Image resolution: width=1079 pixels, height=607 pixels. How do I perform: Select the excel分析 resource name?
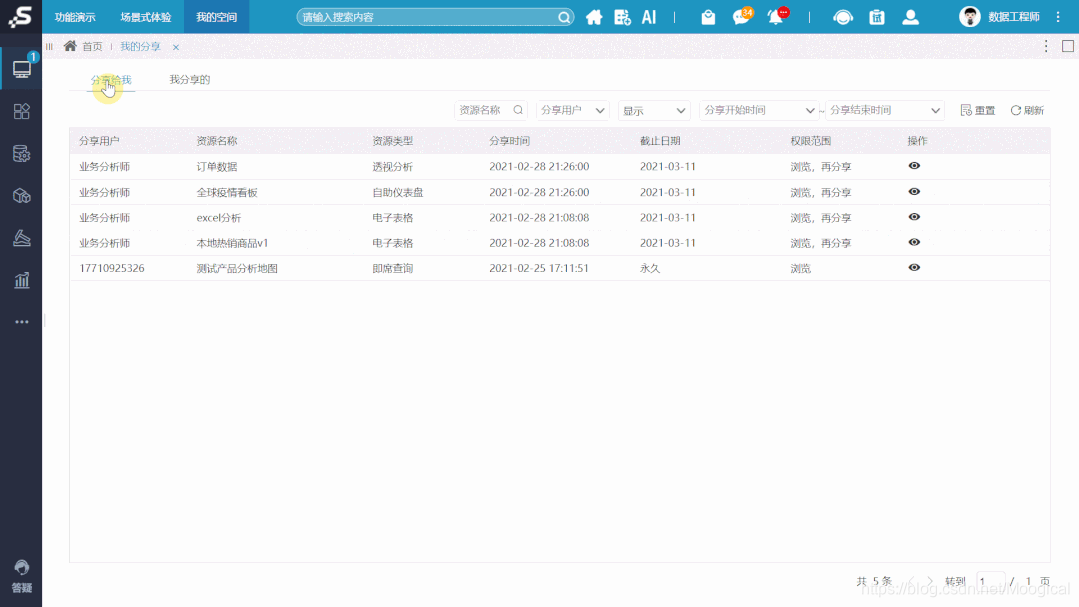click(x=219, y=218)
